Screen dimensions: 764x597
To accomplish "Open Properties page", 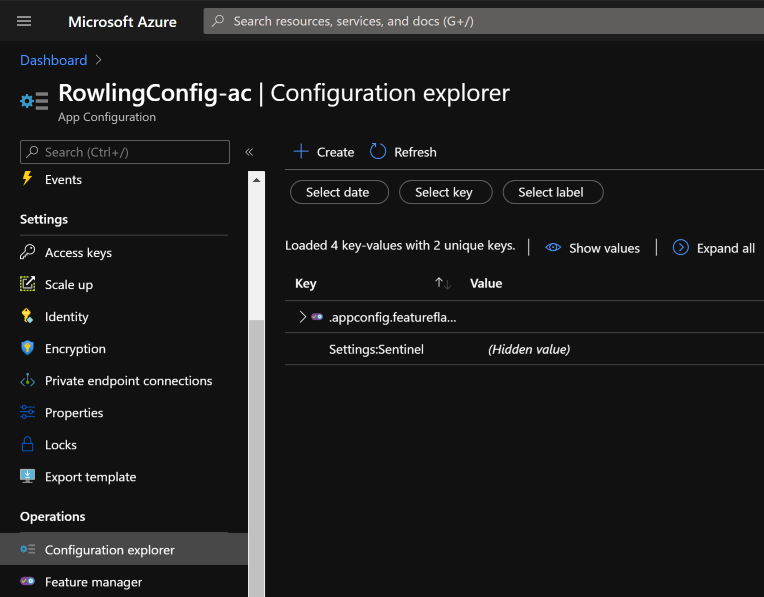I will pos(74,413).
